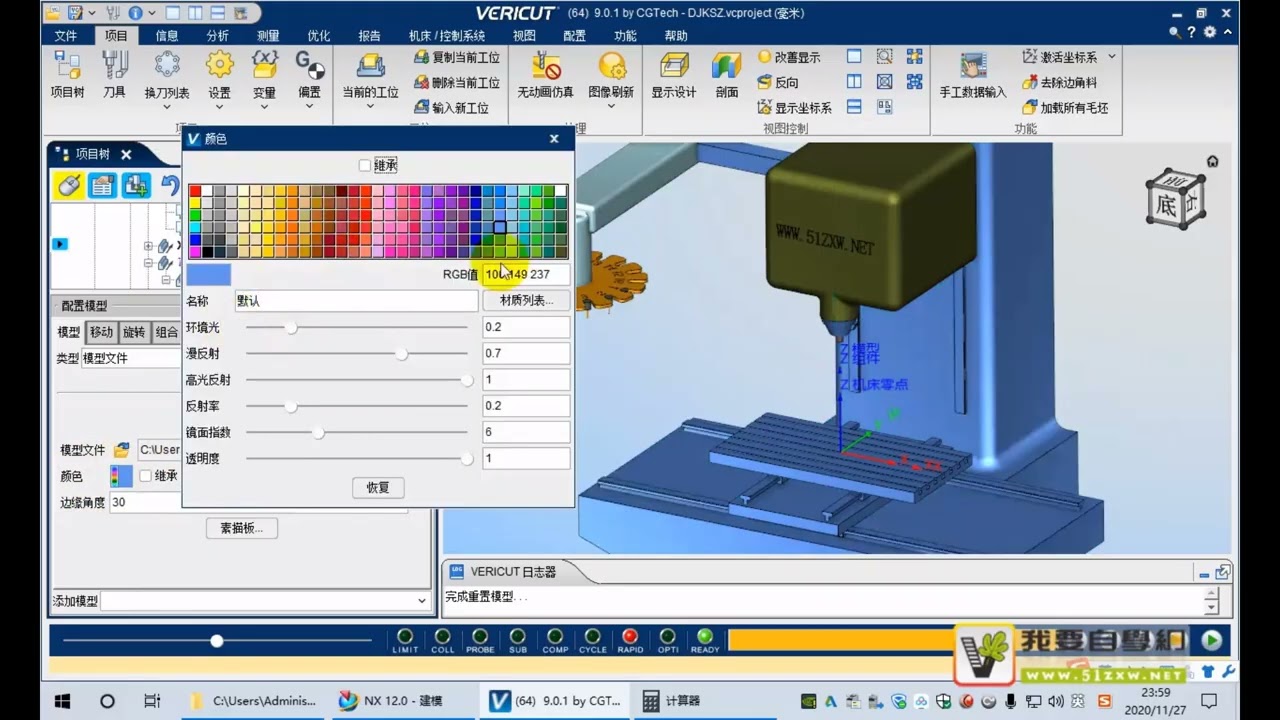Open the 项目树 (project tree) ribbon tool
Screen dimensions: 1280x720
coord(67,75)
